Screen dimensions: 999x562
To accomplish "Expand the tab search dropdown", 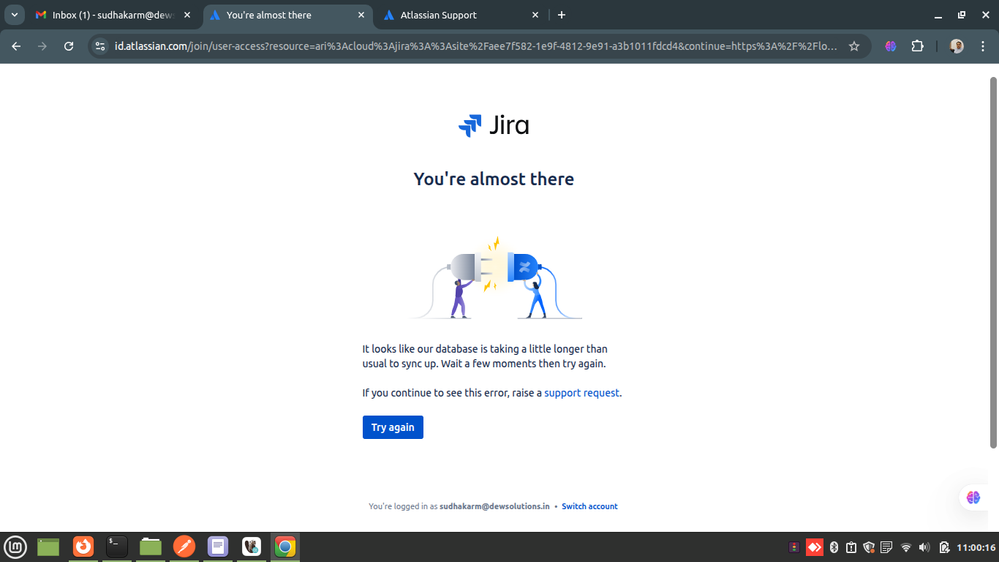I will 14,15.
